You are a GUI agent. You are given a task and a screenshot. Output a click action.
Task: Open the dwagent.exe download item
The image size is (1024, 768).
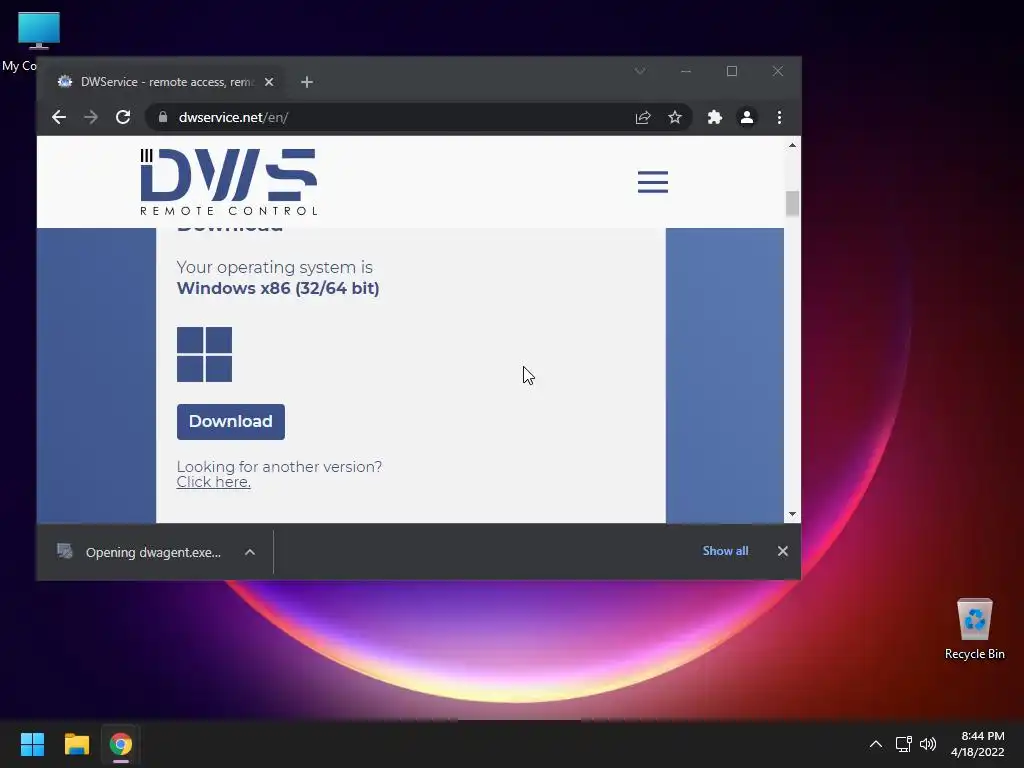tap(140, 552)
